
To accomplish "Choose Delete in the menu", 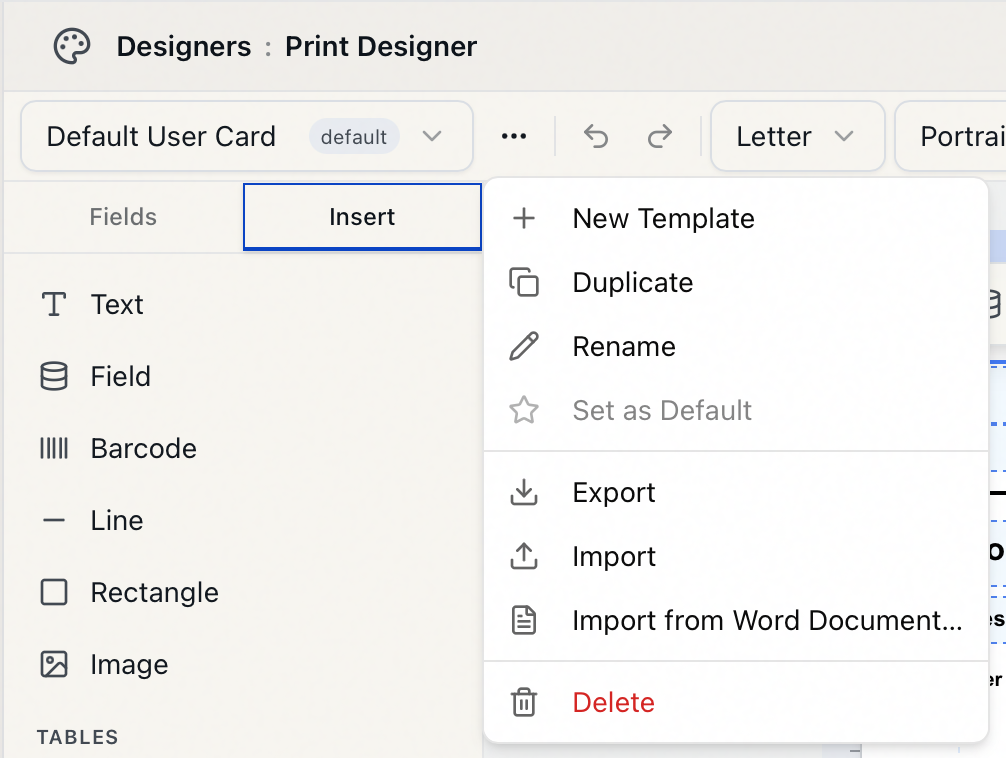I will click(x=736, y=702).
